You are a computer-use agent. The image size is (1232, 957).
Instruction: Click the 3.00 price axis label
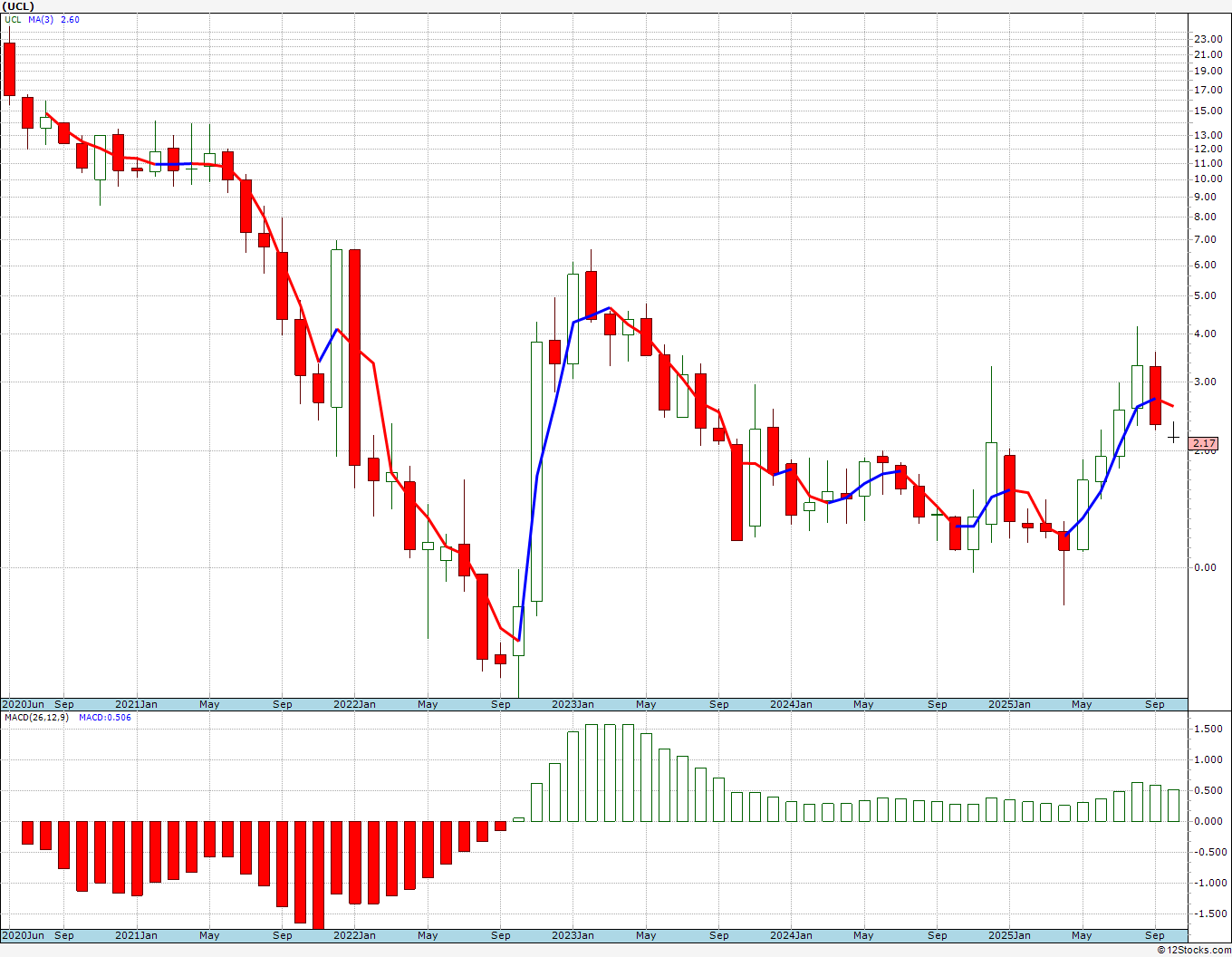pyautogui.click(x=1206, y=382)
